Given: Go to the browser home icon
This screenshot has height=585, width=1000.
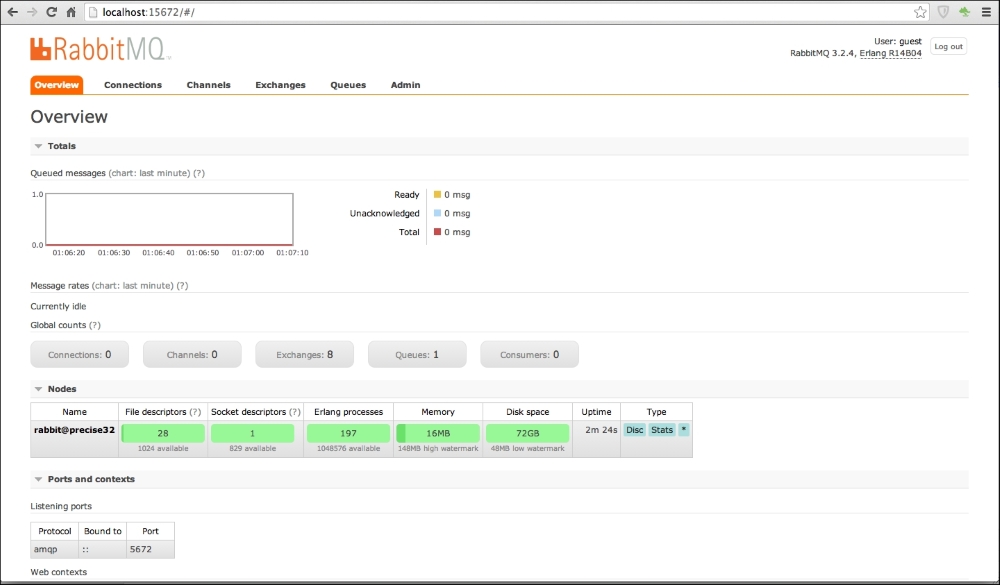Looking at the screenshot, I should point(72,12).
